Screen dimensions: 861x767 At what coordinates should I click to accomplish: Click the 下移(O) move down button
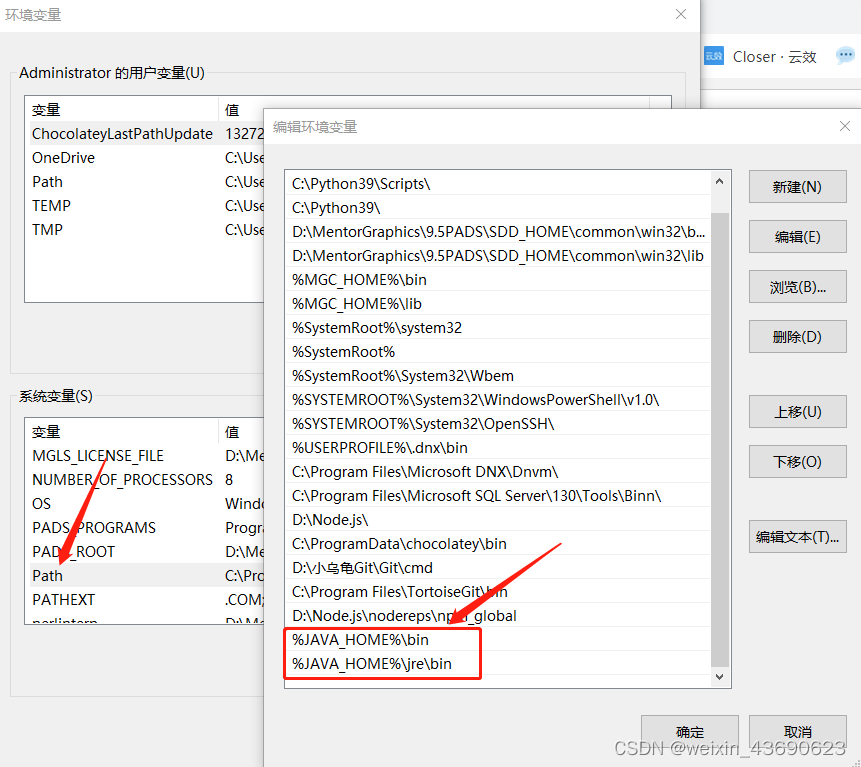point(797,462)
